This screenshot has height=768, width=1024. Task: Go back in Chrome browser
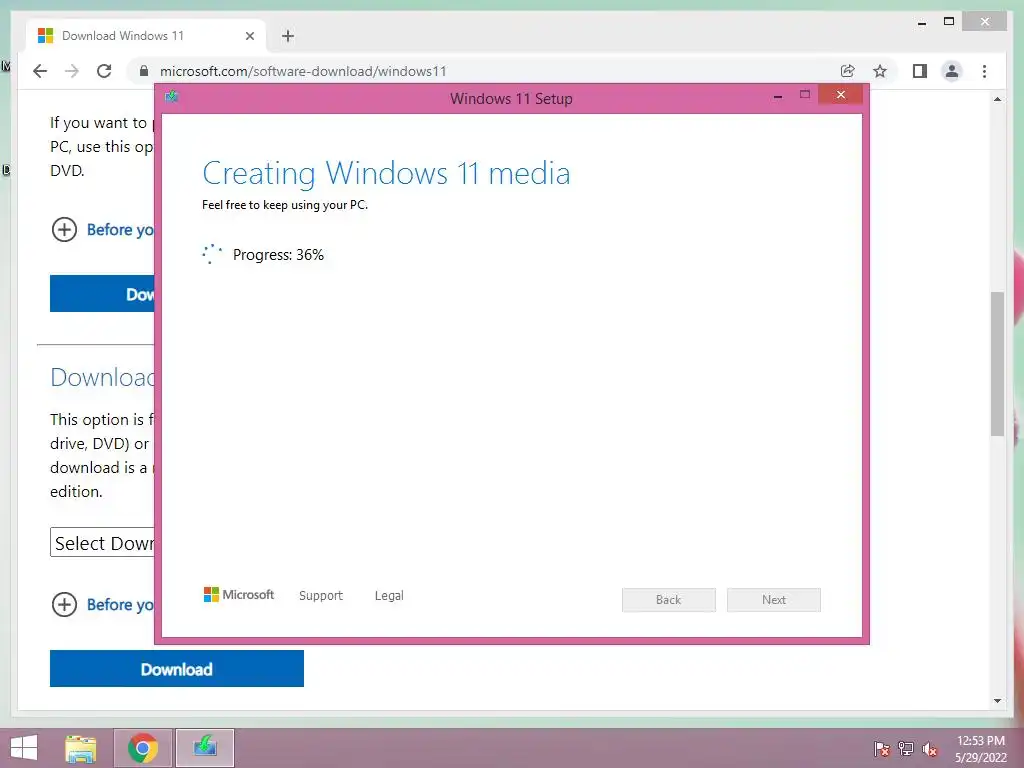pos(40,71)
